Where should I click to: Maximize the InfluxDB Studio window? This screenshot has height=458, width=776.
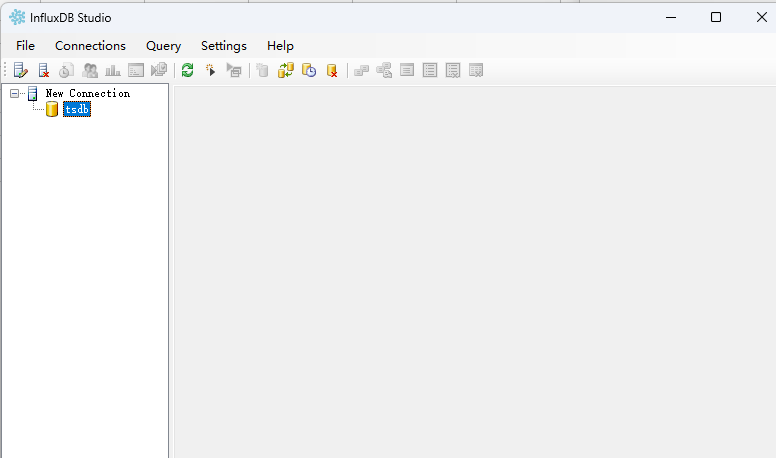[x=716, y=17]
